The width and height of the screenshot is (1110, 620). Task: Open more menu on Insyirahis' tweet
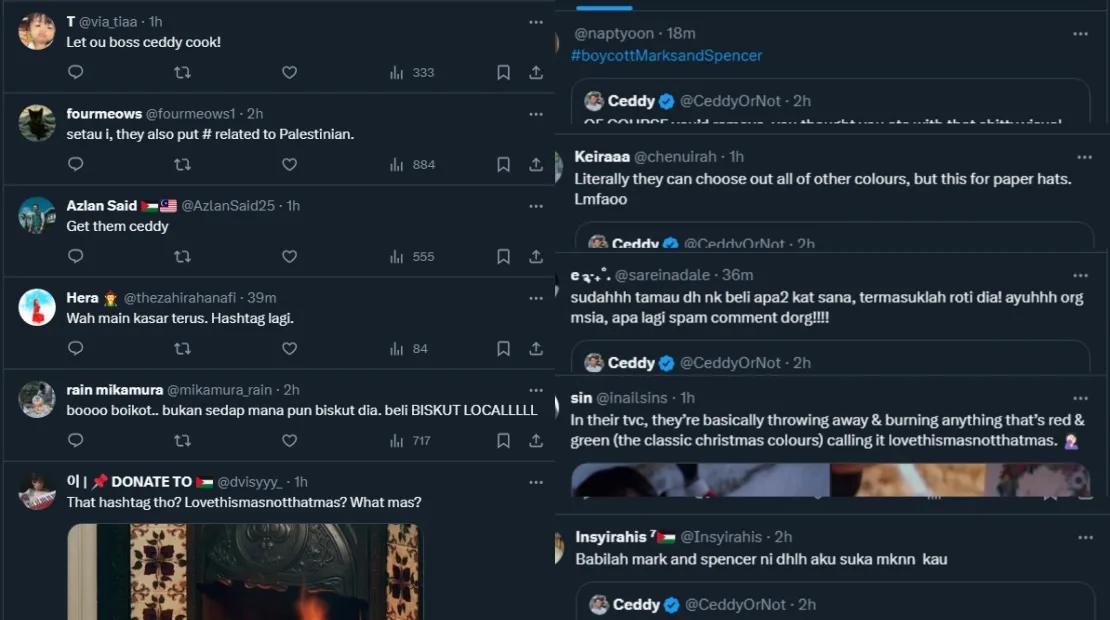(1084, 537)
